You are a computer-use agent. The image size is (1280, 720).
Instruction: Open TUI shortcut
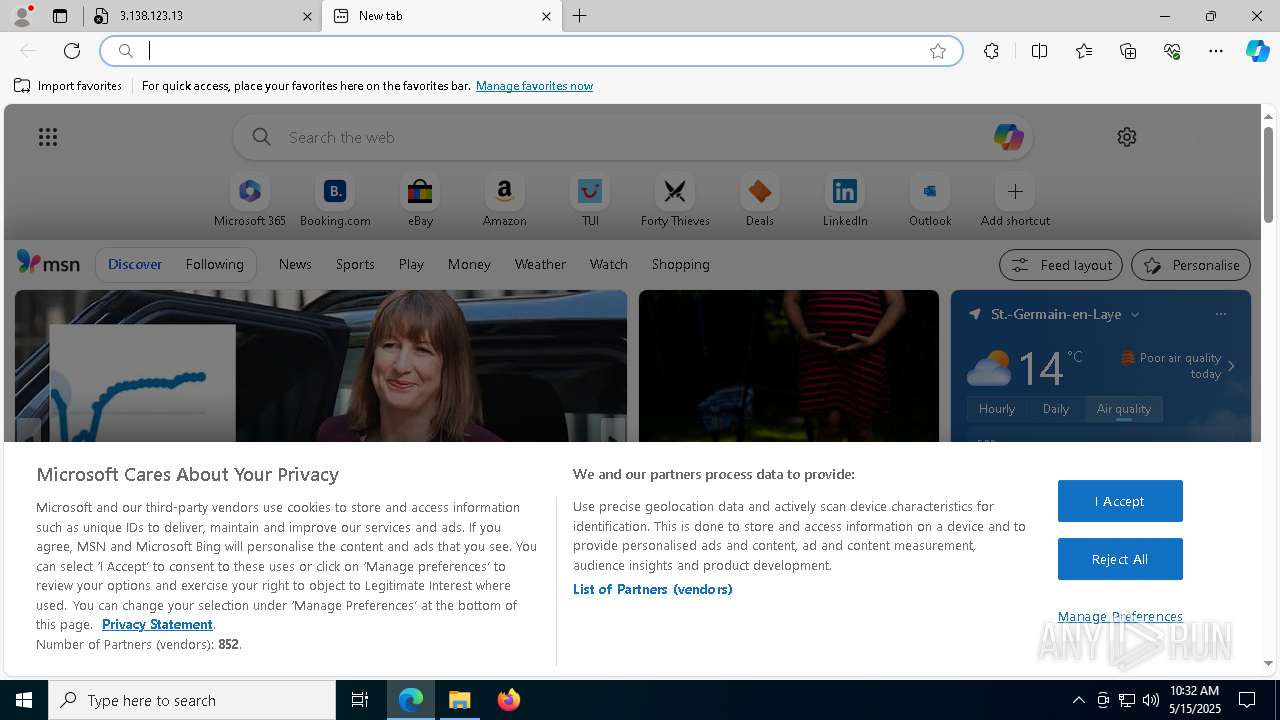(590, 201)
